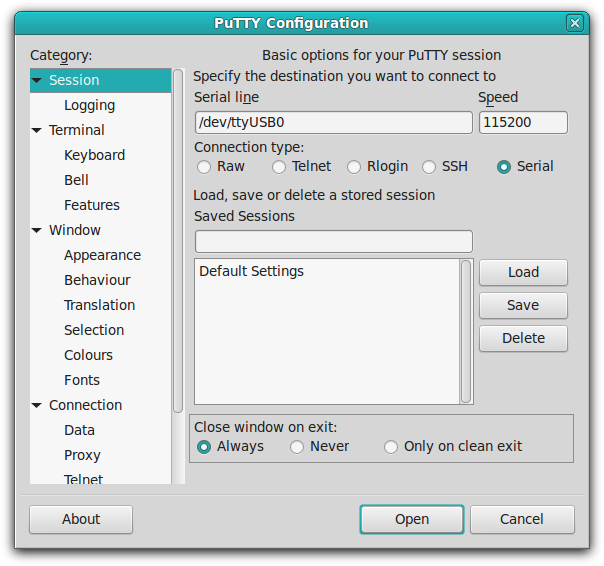This screenshot has height=566, width=604.
Task: Select Default Settings in sessions list
Action: coord(327,271)
